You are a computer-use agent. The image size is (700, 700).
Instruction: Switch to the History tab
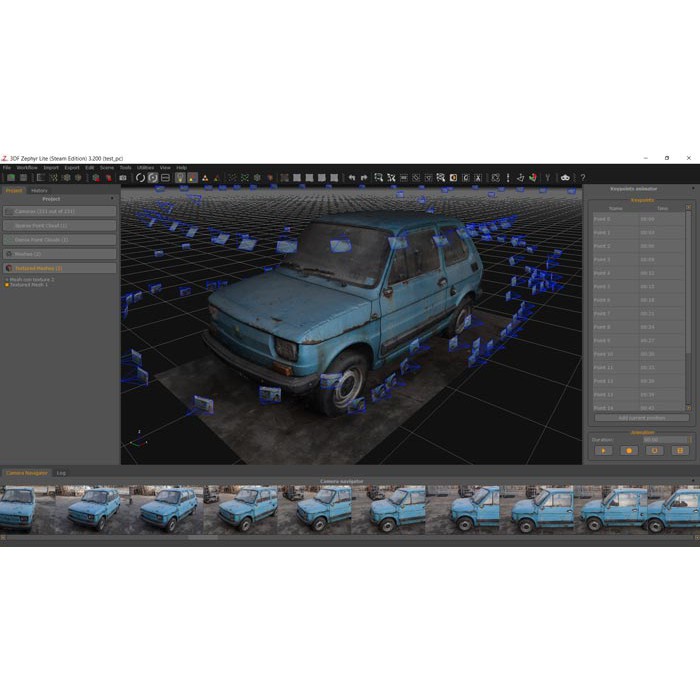click(39, 191)
